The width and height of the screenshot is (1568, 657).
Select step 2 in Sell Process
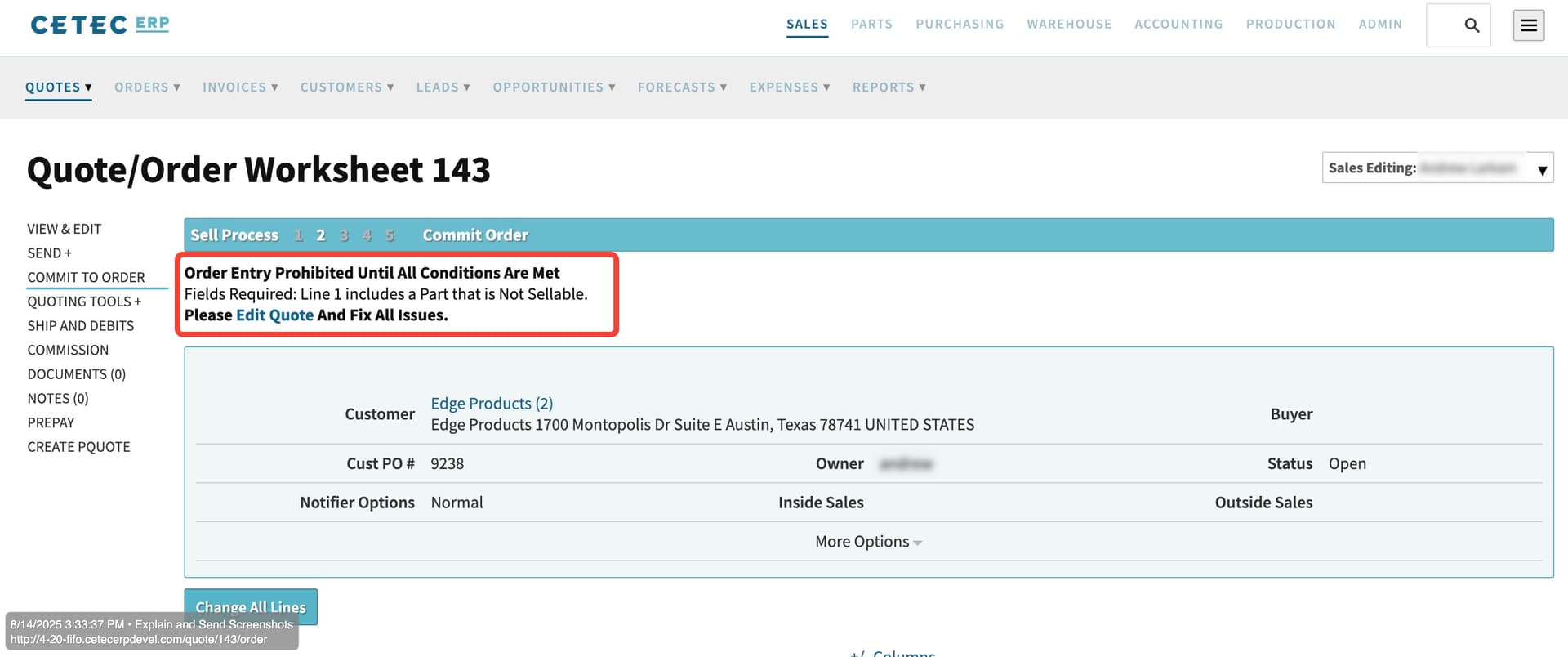point(321,235)
